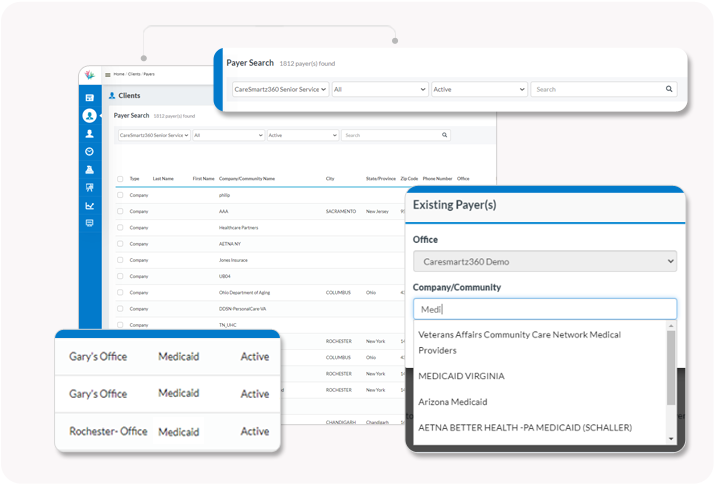714x485 pixels.
Task: Check the box for the philip row
Action: [x=120, y=195]
